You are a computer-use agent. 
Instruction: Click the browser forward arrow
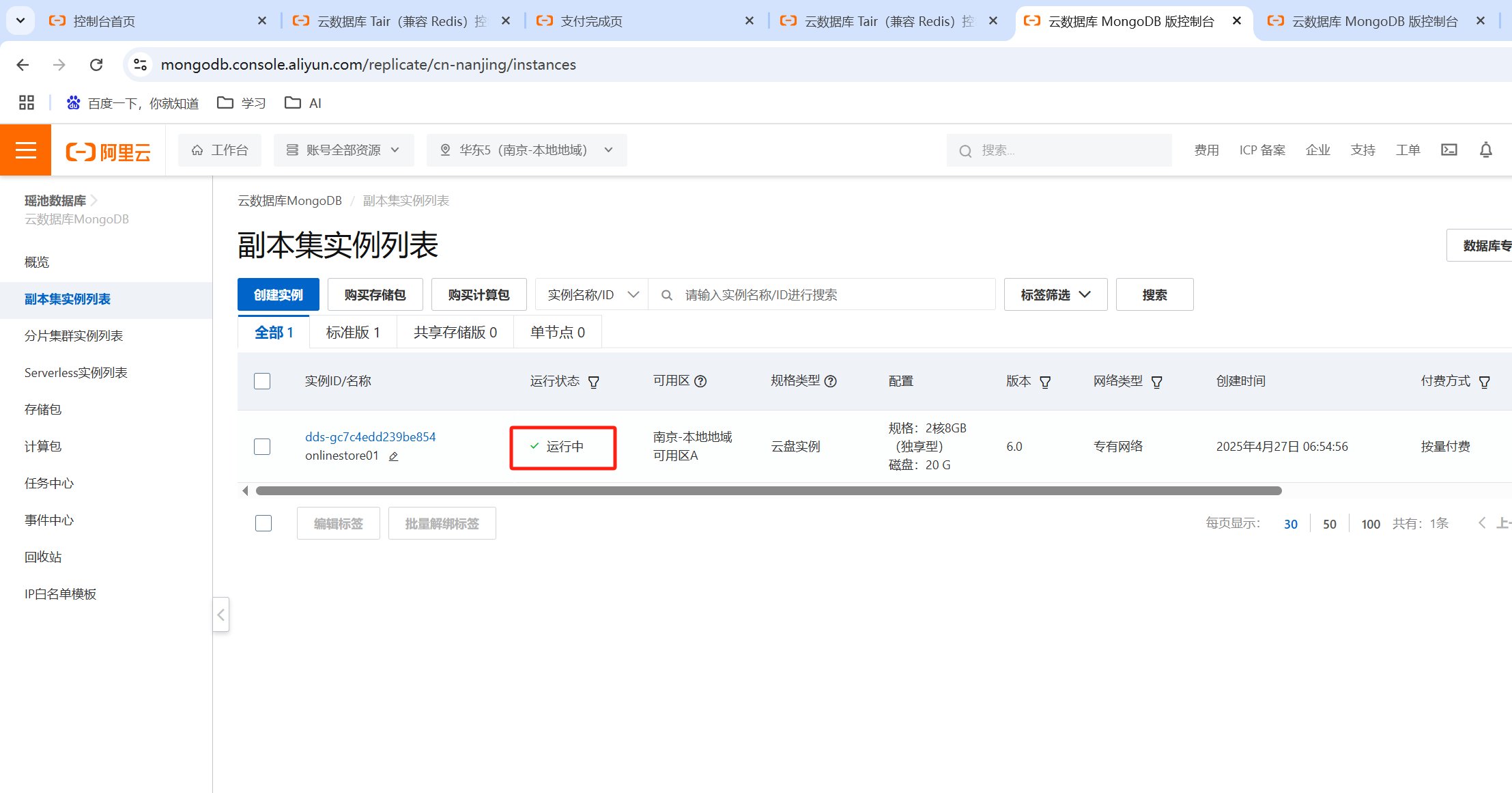tap(59, 64)
